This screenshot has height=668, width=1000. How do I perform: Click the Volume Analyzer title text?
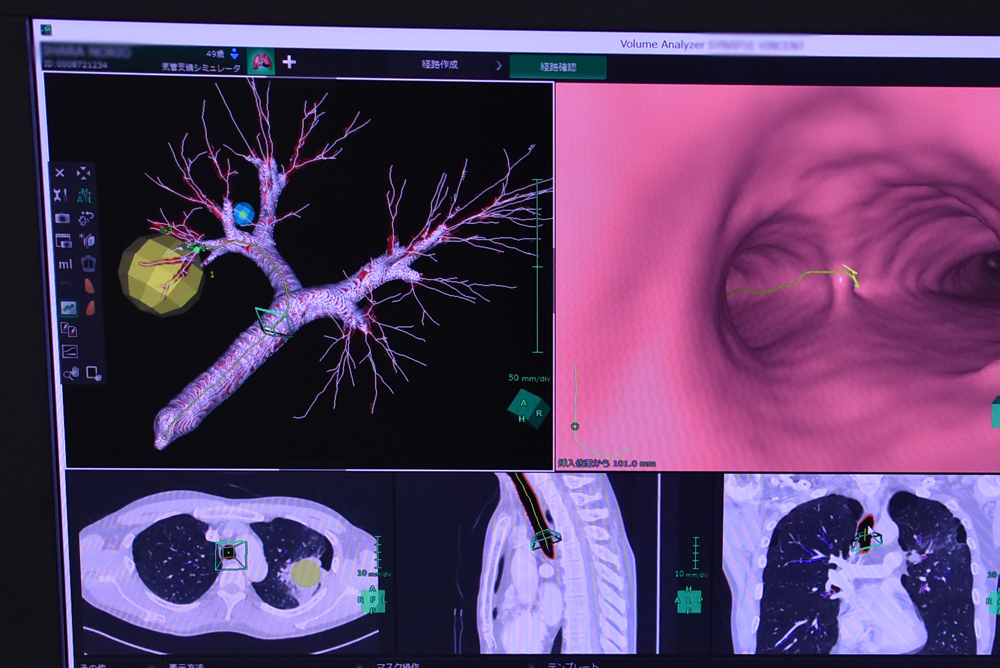(x=662, y=45)
